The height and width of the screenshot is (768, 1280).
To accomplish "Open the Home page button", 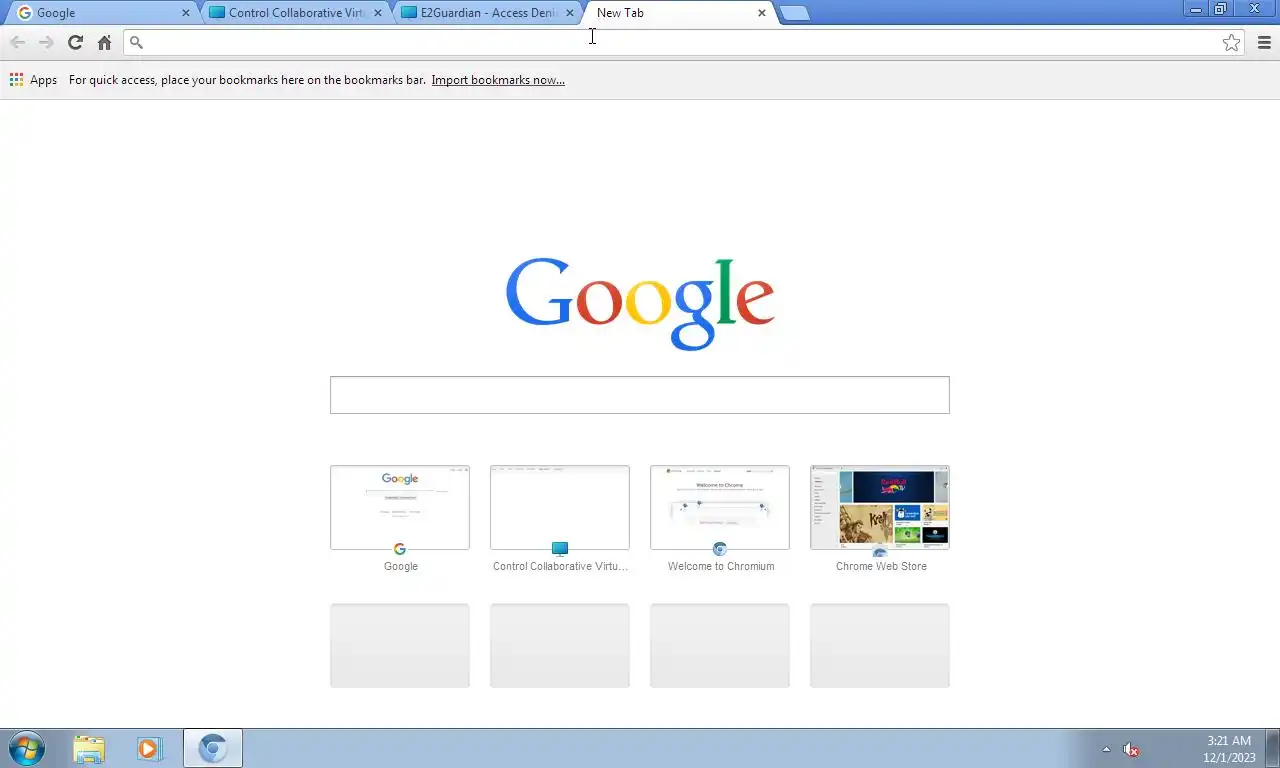I will (104, 42).
